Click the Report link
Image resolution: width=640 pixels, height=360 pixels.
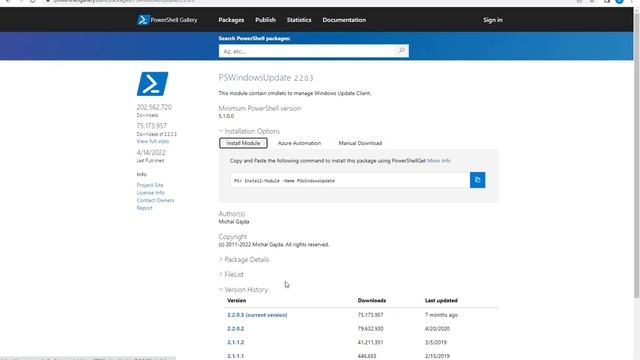click(144, 208)
